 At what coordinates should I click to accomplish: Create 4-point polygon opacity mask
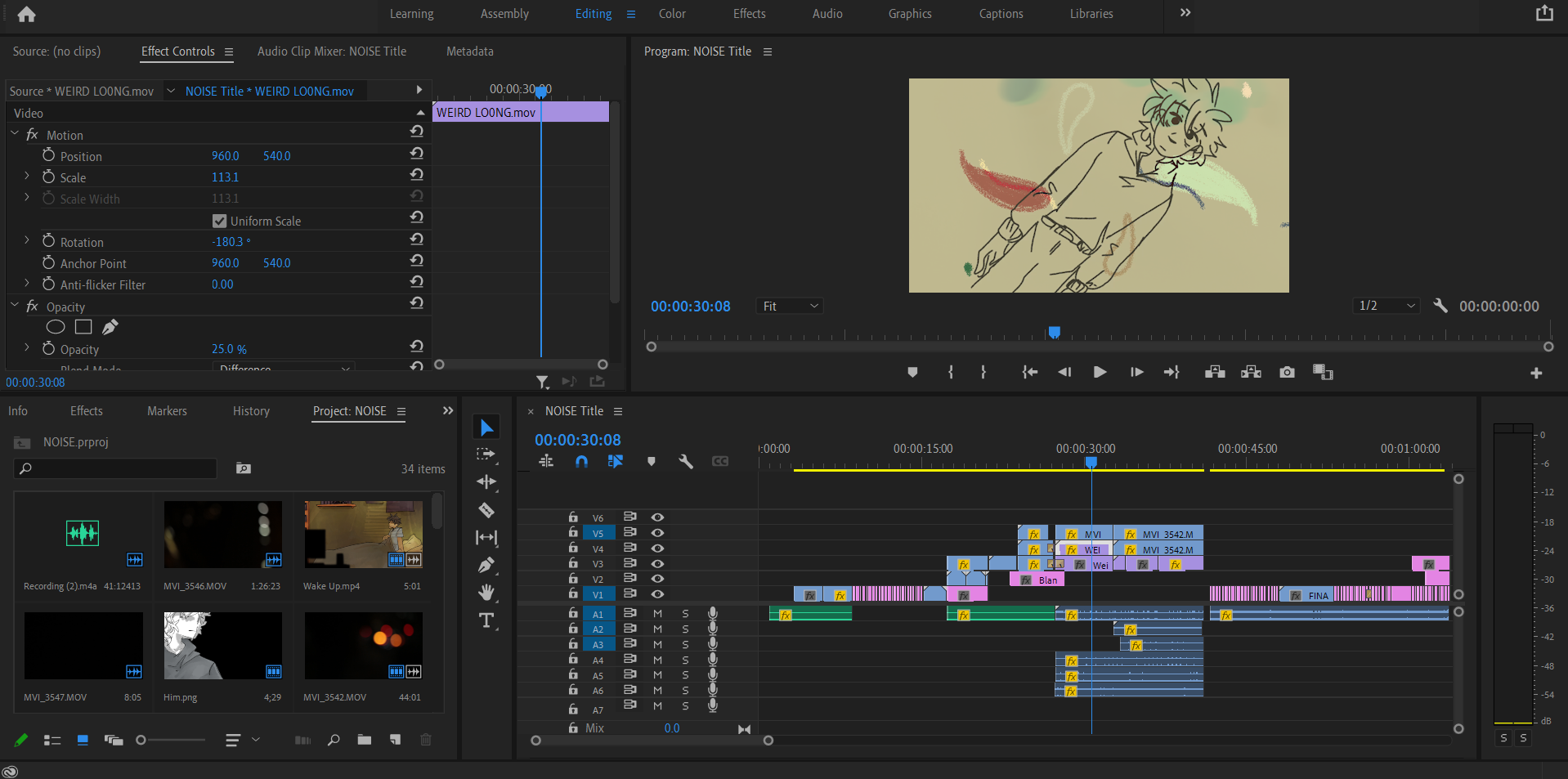coord(83,327)
